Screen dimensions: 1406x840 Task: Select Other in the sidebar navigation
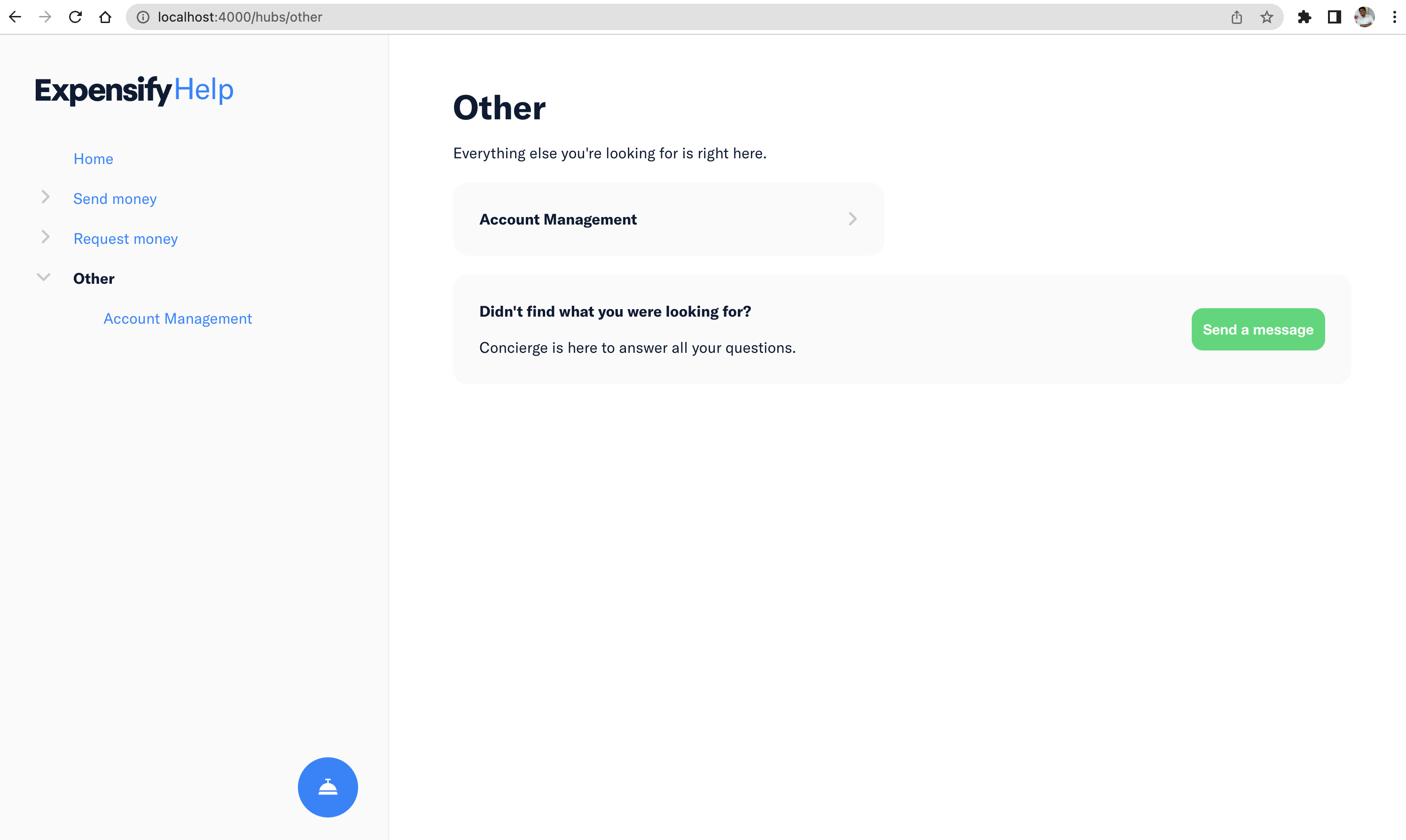click(94, 279)
